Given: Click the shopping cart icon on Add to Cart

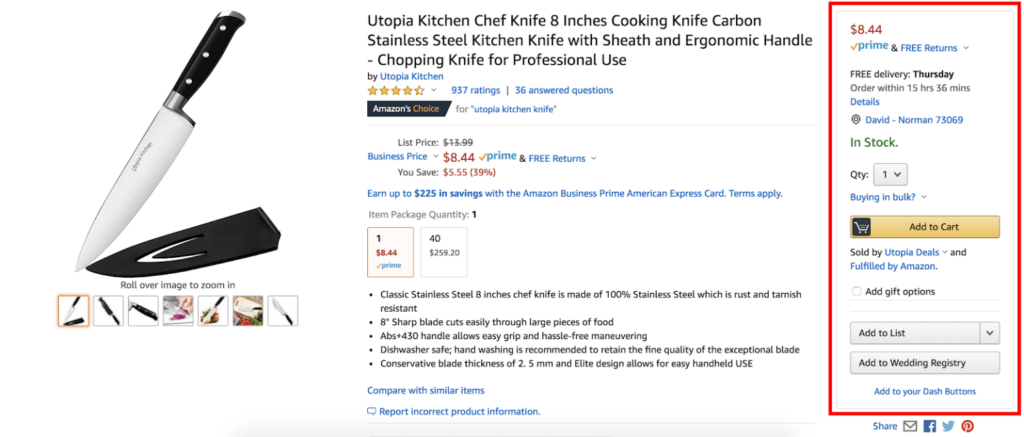Looking at the screenshot, I should (x=861, y=227).
